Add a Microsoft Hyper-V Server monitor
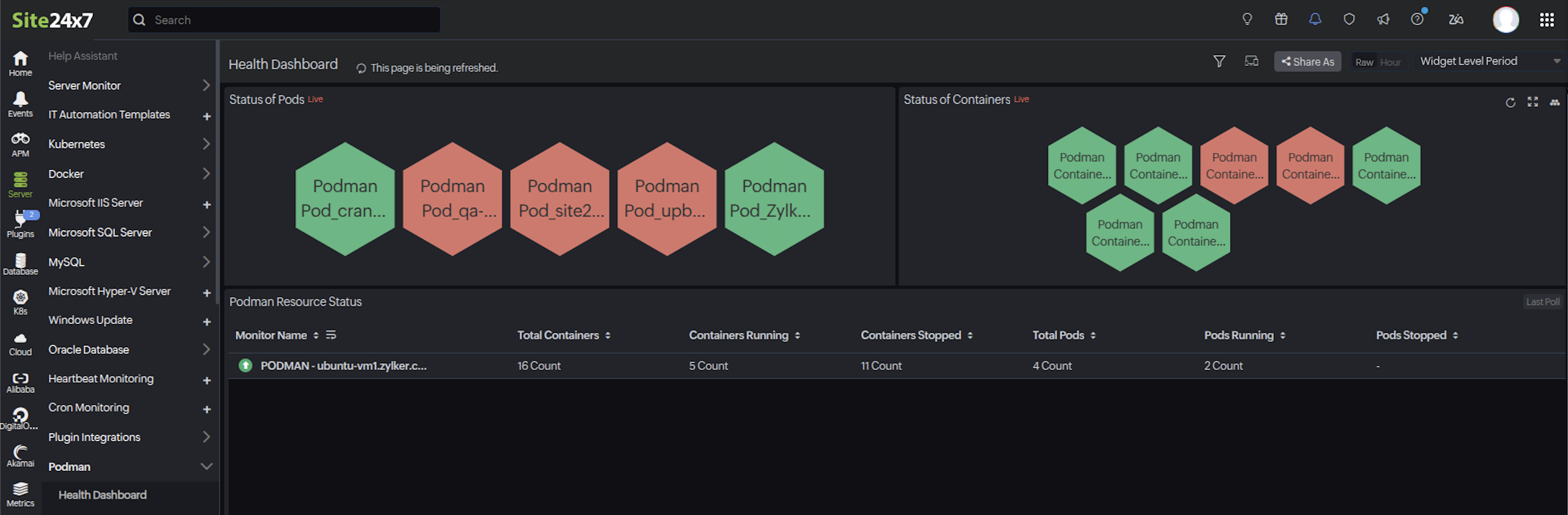This screenshot has width=1568, height=515. 206,292
